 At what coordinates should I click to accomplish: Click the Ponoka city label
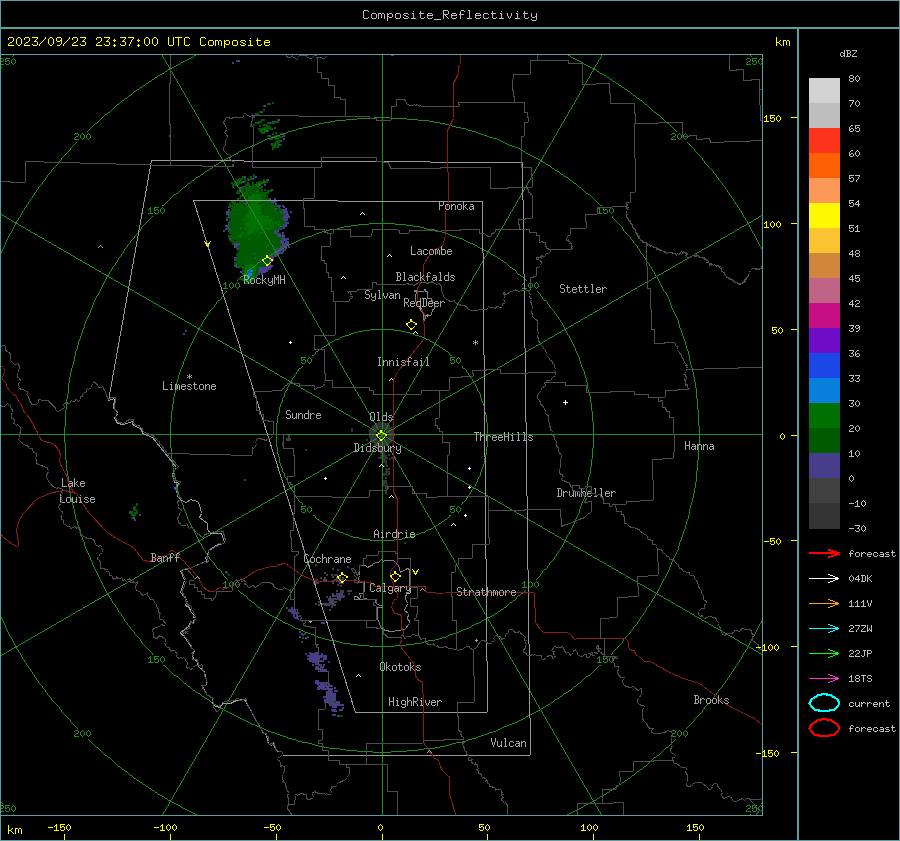pos(456,206)
